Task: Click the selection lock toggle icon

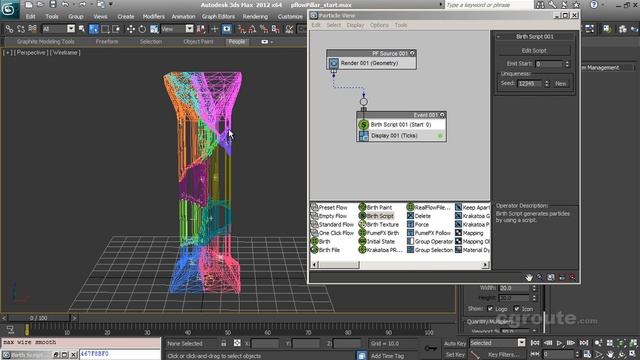Action: (x=224, y=343)
